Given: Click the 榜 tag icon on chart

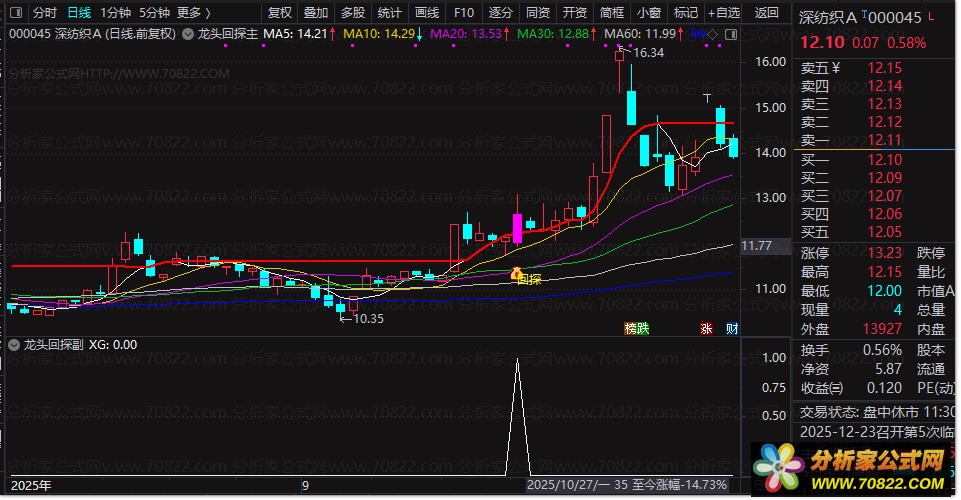Looking at the screenshot, I should 630,328.
